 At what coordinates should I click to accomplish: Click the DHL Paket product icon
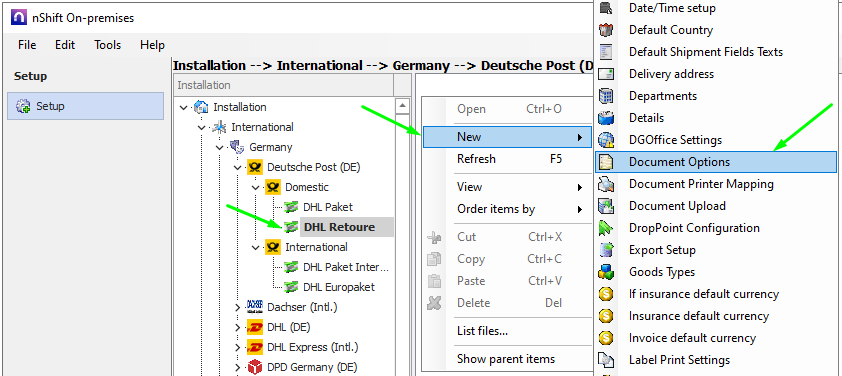point(291,207)
